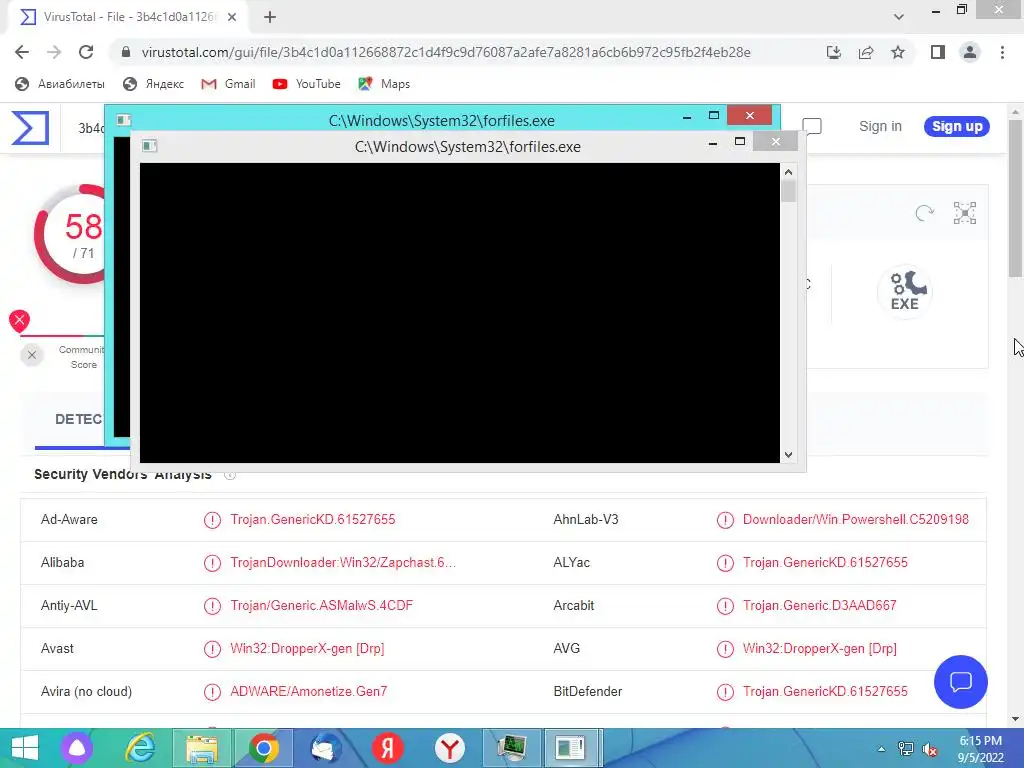Screen dimensions: 1024x768
Task: Click the similar-files graph icon
Action: [x=965, y=213]
